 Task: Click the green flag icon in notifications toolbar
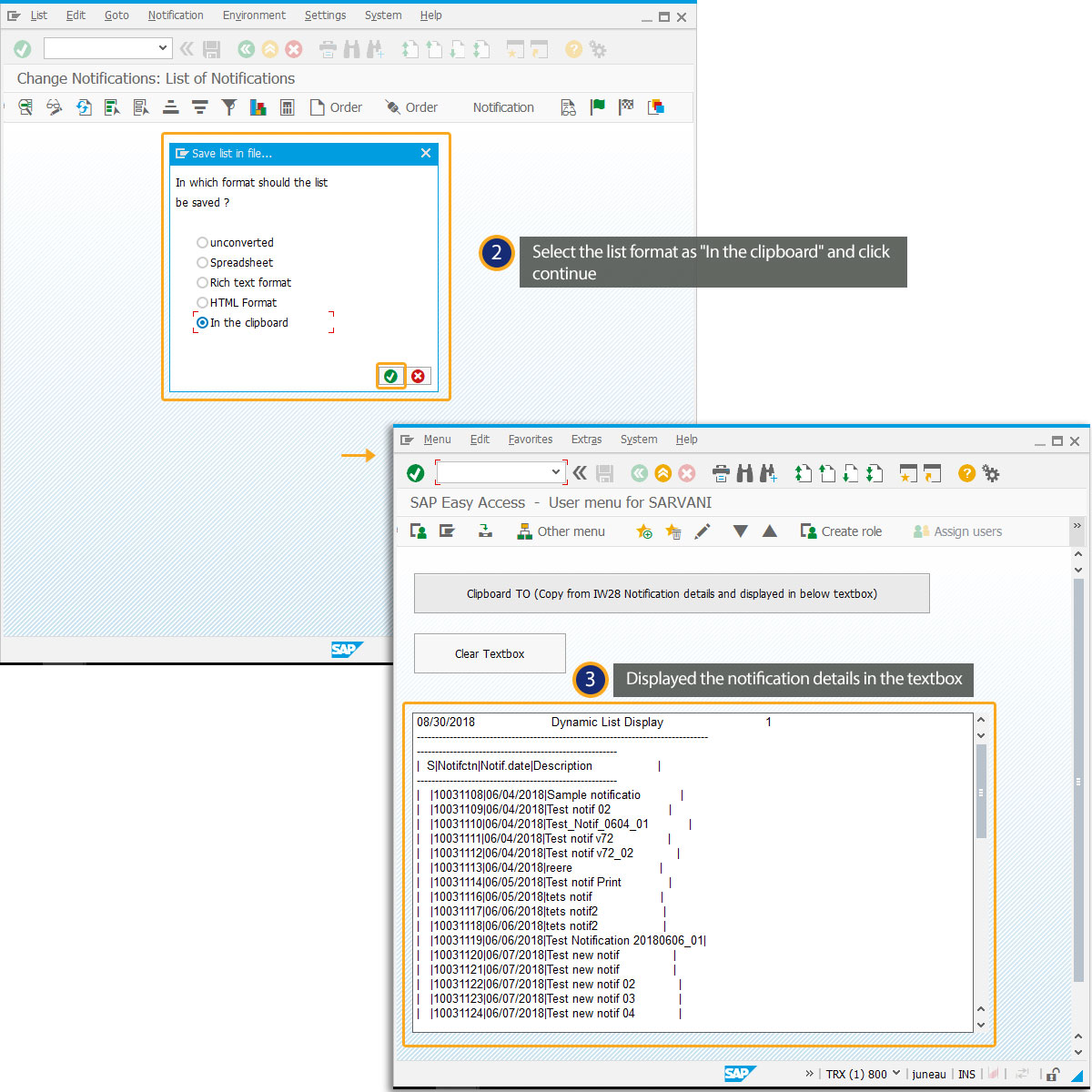598,107
